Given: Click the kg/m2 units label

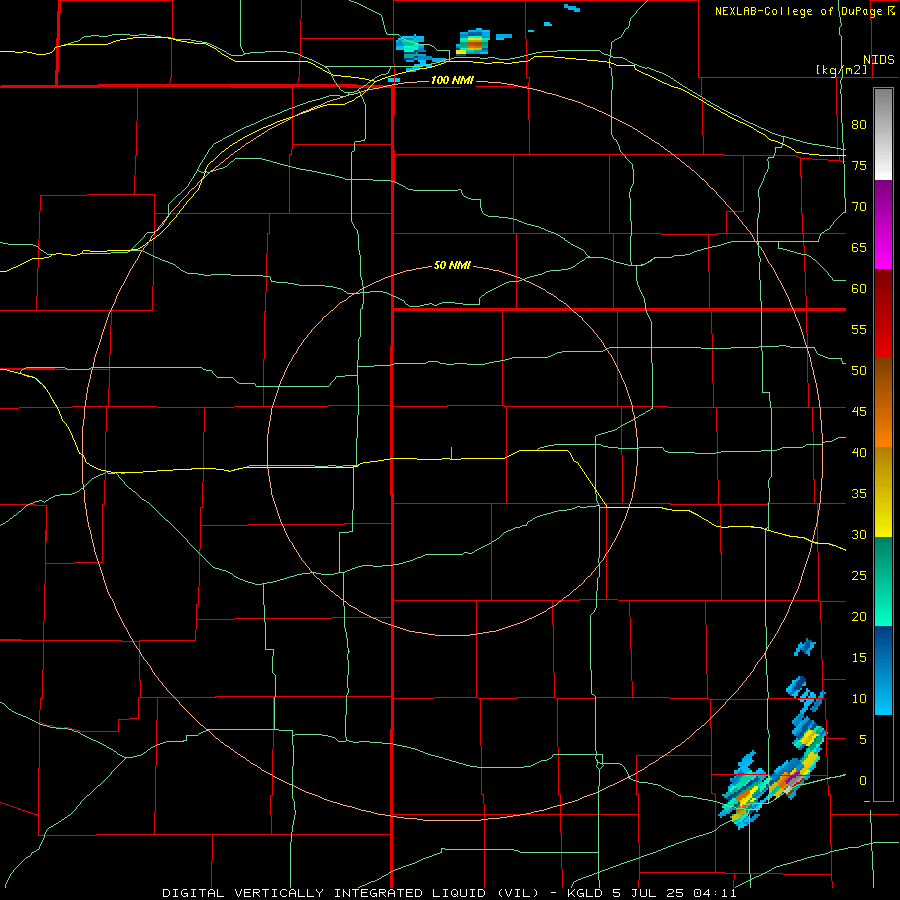Looking at the screenshot, I should tap(841, 70).
